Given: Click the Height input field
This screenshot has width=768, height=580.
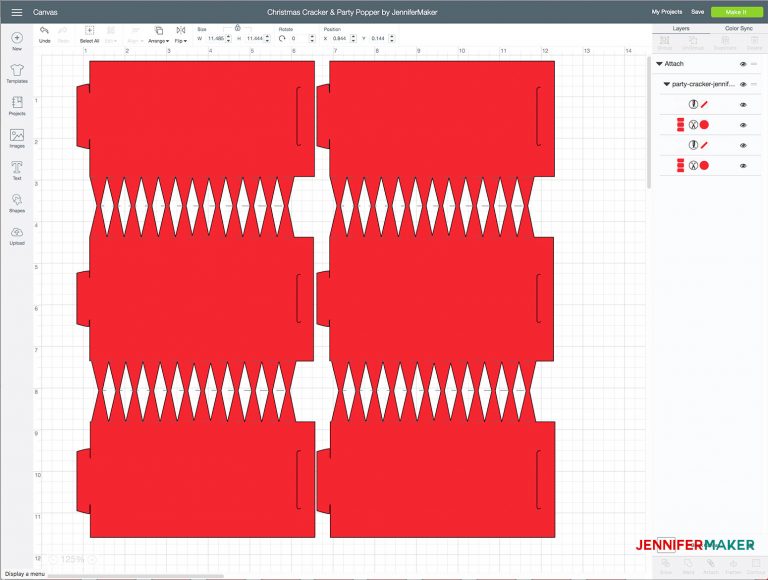Looking at the screenshot, I should 255,38.
